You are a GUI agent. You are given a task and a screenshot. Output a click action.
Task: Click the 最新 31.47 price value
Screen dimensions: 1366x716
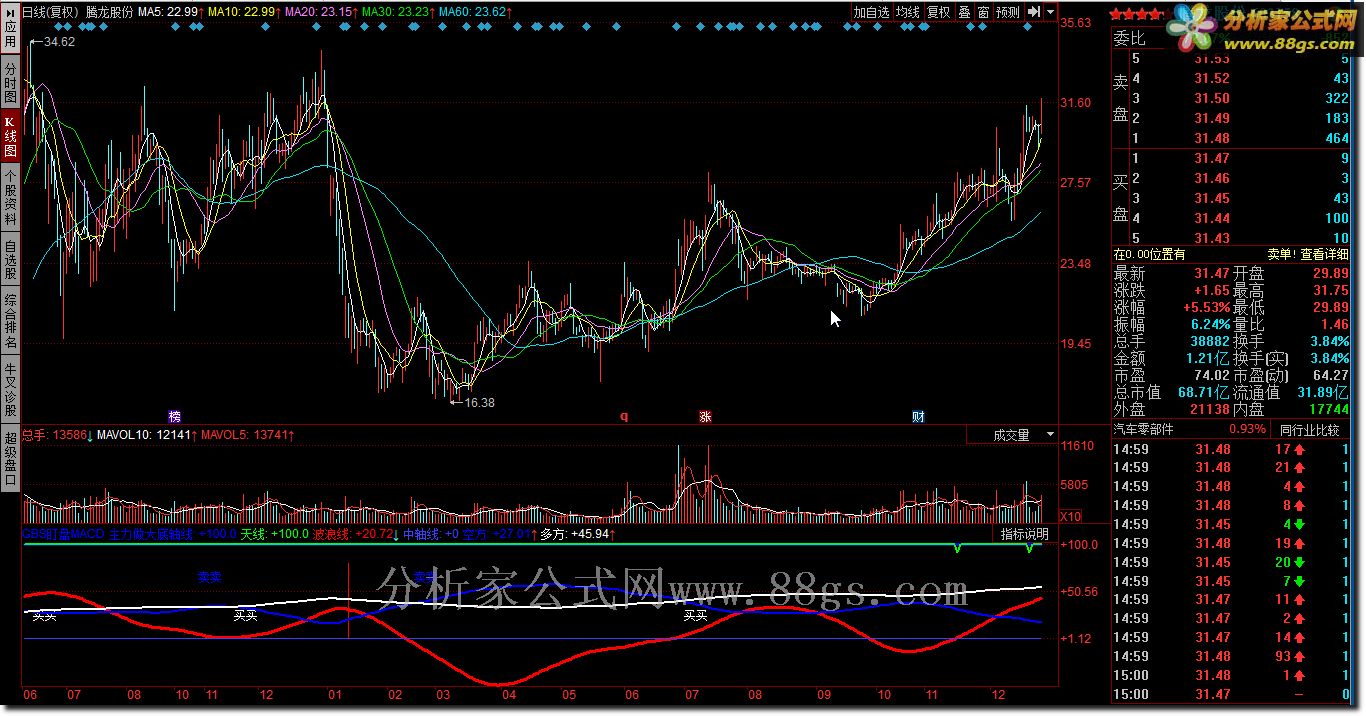[1211, 273]
